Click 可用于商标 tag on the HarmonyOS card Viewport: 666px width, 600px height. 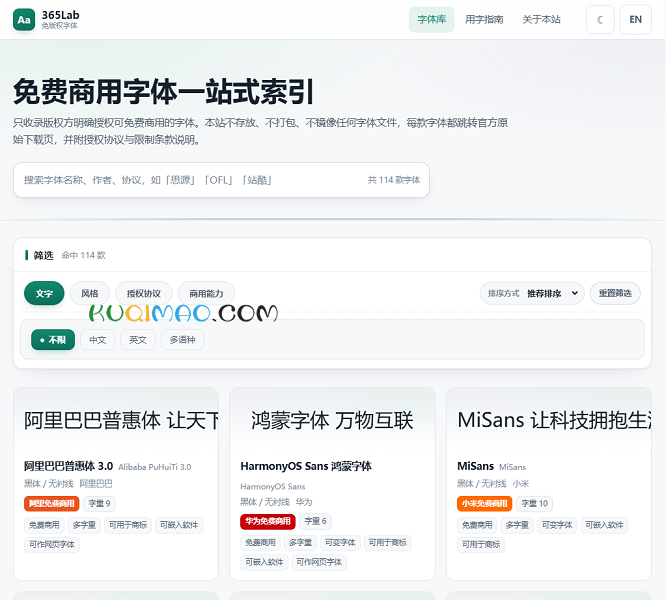tap(387, 543)
